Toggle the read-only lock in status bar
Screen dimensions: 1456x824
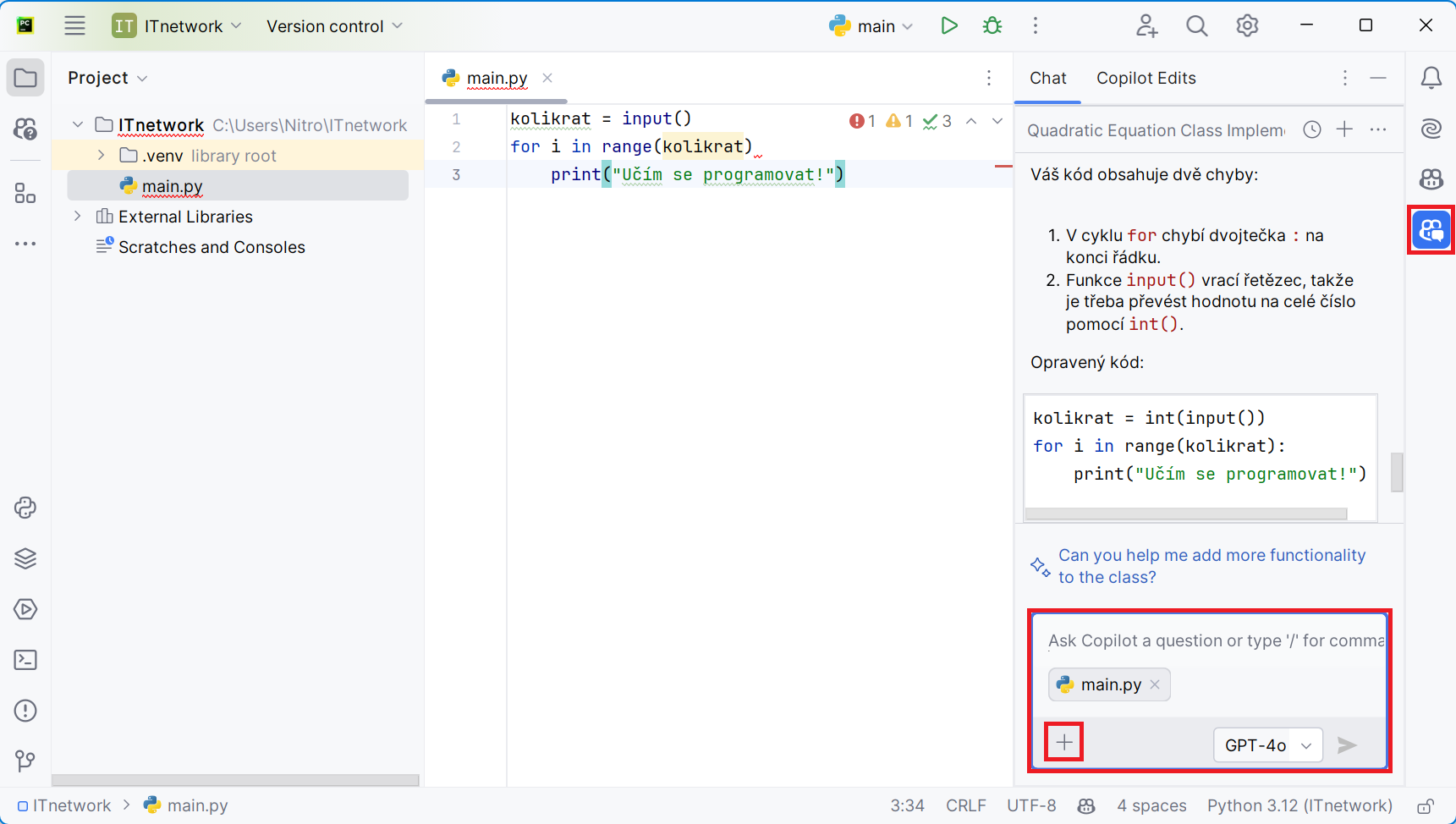pos(1426,806)
